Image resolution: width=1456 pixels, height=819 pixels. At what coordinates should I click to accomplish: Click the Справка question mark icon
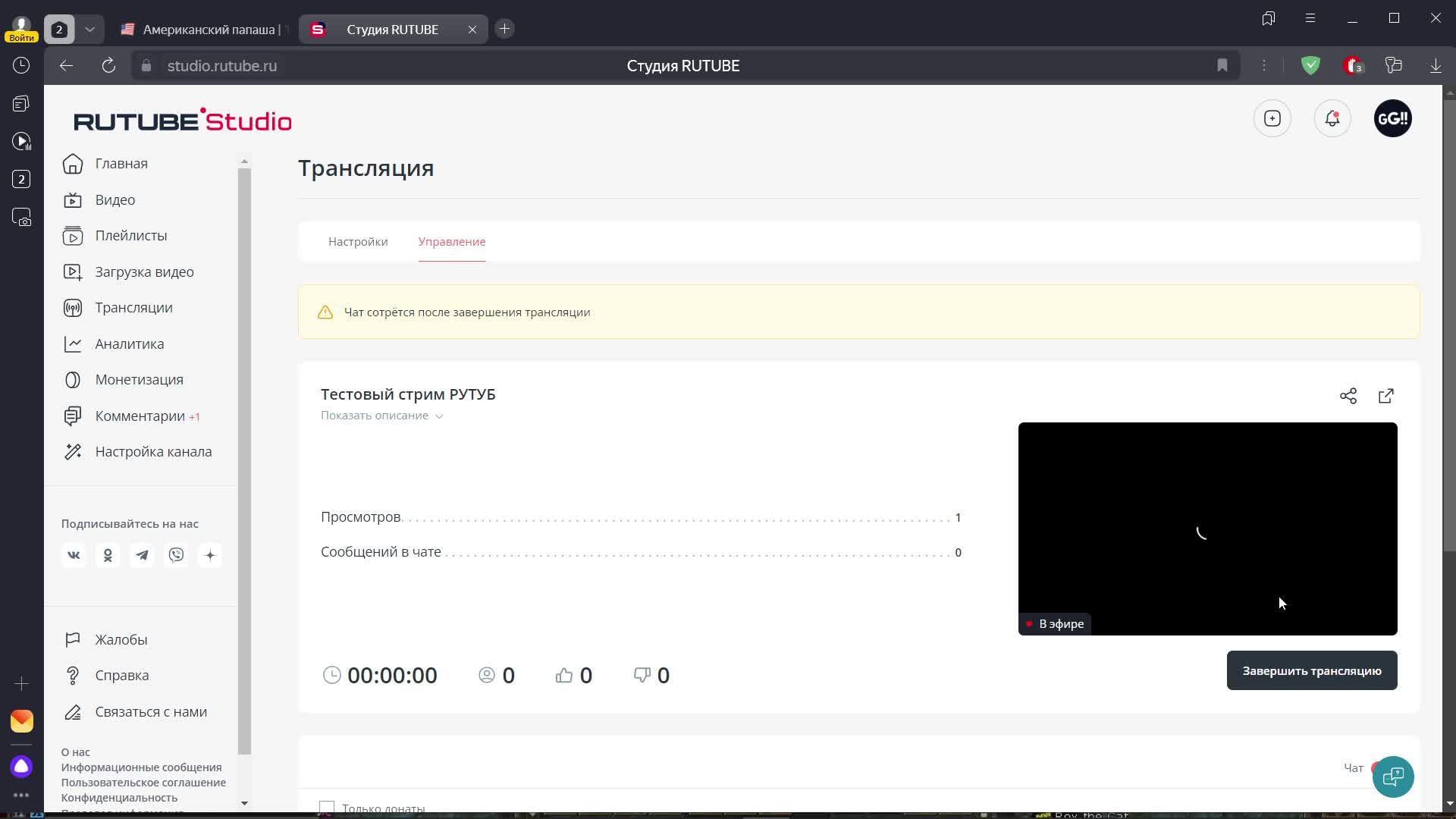[x=73, y=676]
